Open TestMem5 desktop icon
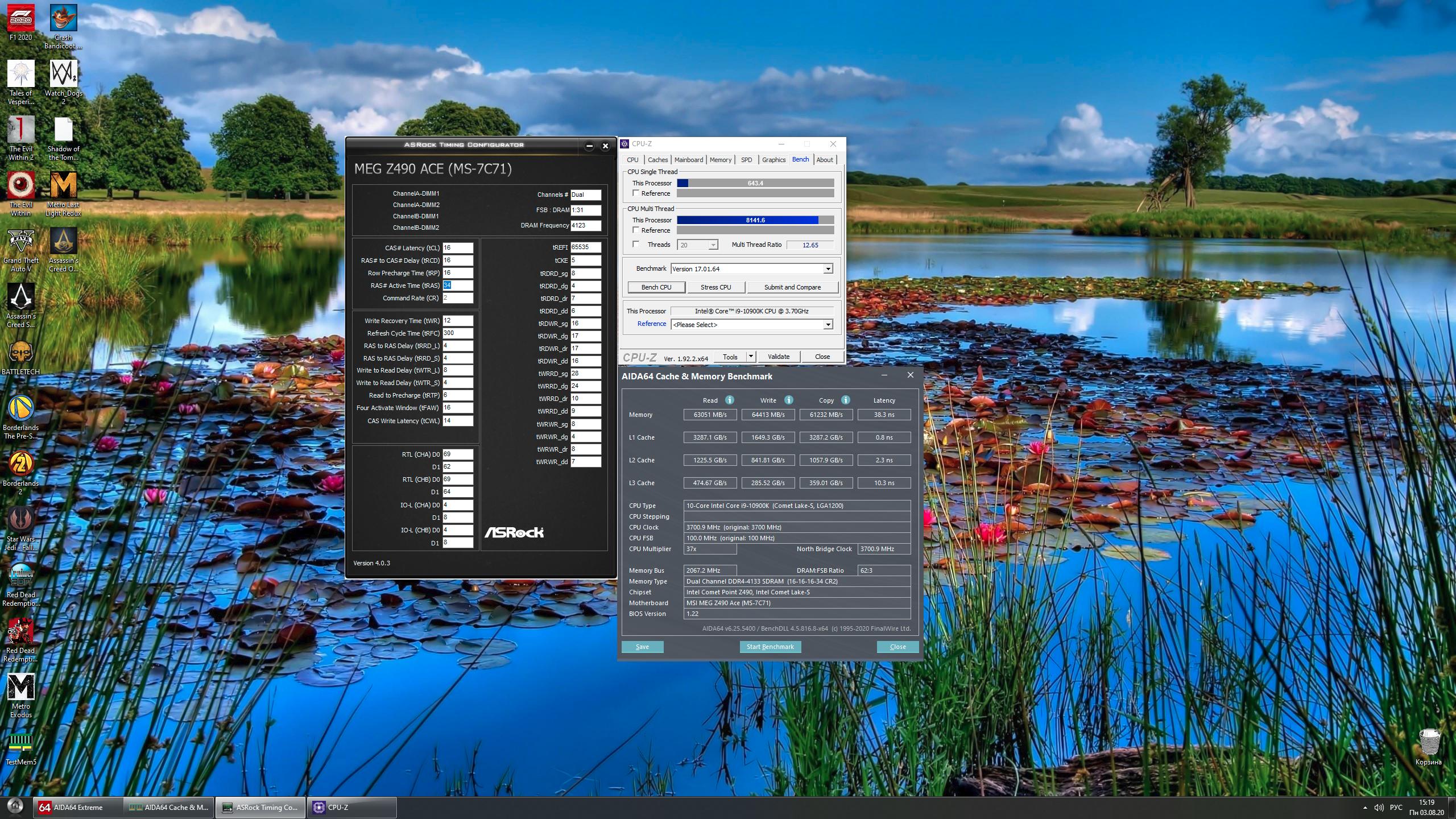Viewport: 1456px width, 819px height. coord(20,742)
